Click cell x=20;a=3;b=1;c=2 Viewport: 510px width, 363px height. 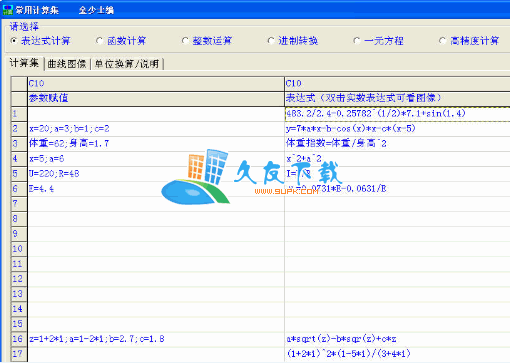(x=156, y=129)
